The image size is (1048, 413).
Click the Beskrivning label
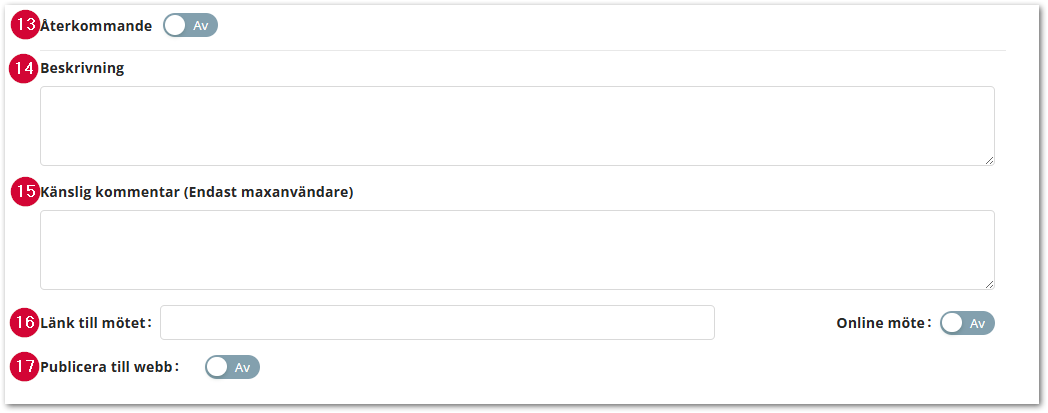click(82, 69)
